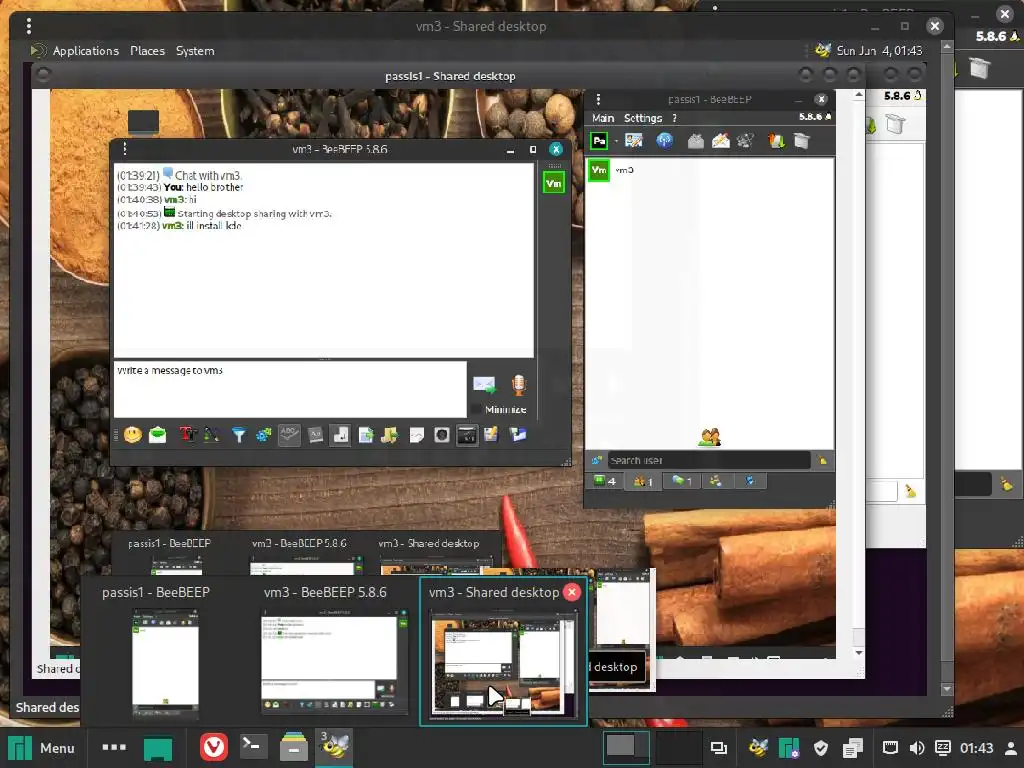Toggle the Aa word completer button
This screenshot has width=1024, height=768.
pyautogui.click(x=315, y=435)
